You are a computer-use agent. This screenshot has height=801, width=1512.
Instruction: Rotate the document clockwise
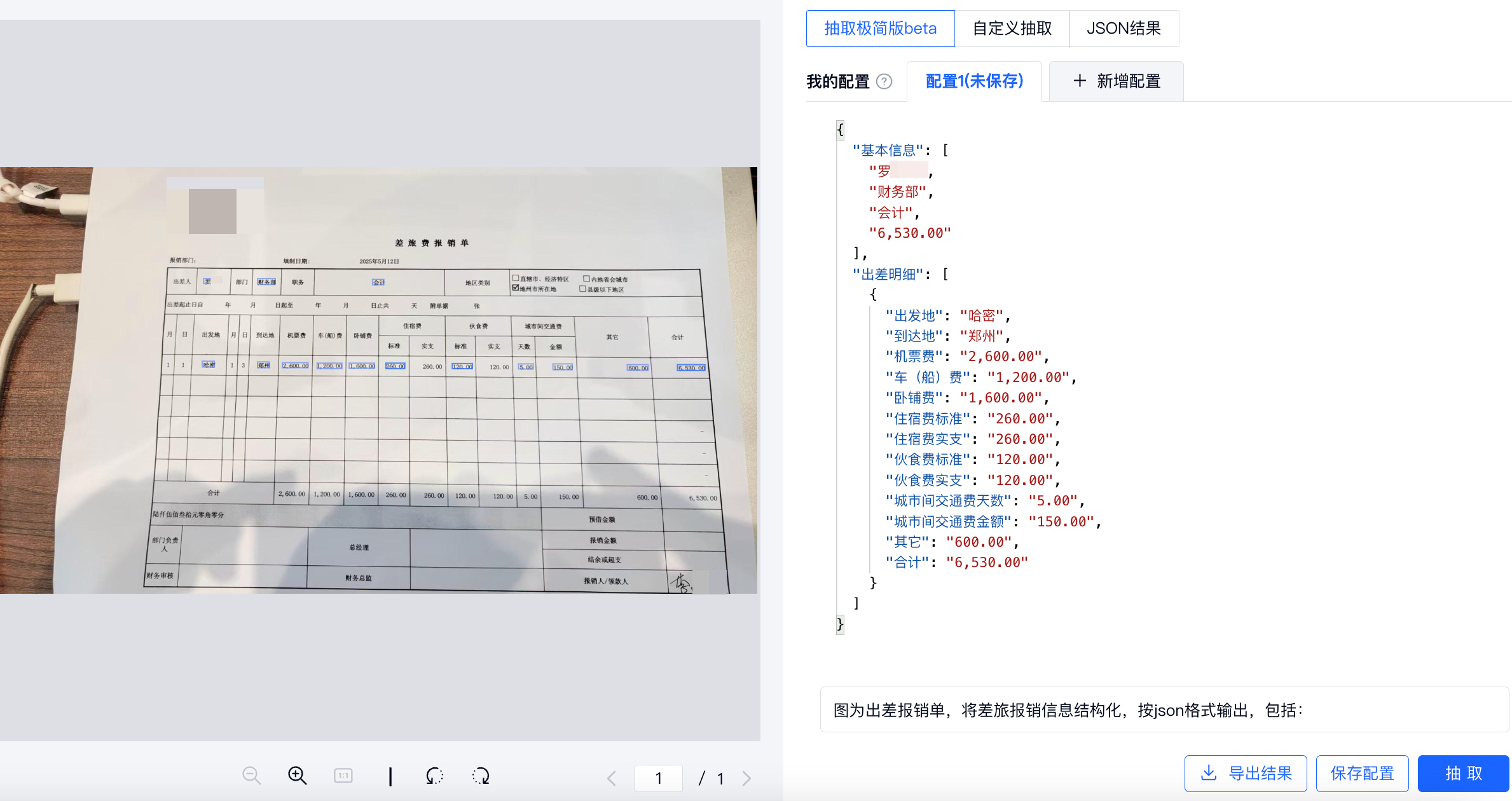pyautogui.click(x=481, y=776)
